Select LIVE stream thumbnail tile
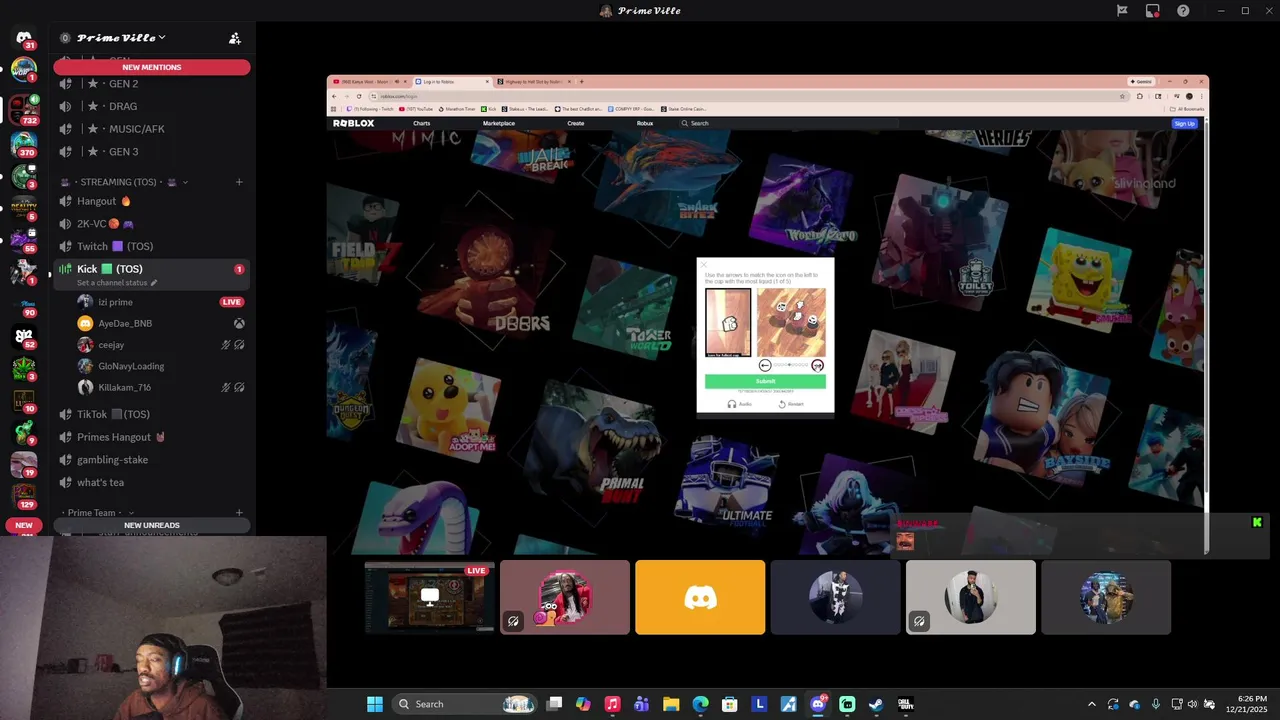Image resolution: width=1280 pixels, height=720 pixels. [x=430, y=597]
